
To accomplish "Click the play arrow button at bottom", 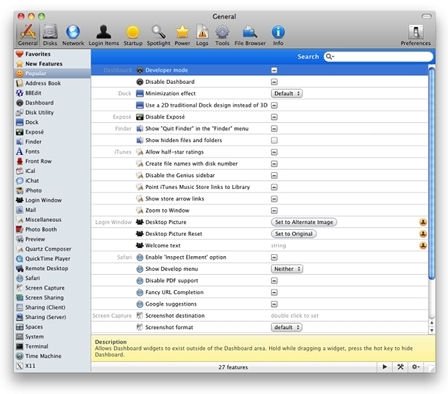I will [385, 367].
